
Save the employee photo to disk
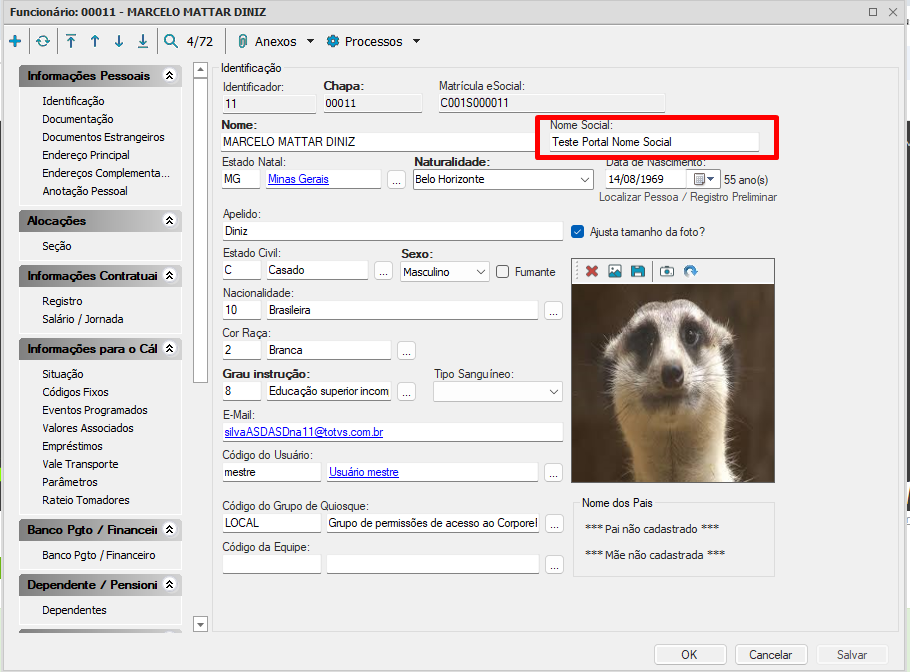point(638,271)
